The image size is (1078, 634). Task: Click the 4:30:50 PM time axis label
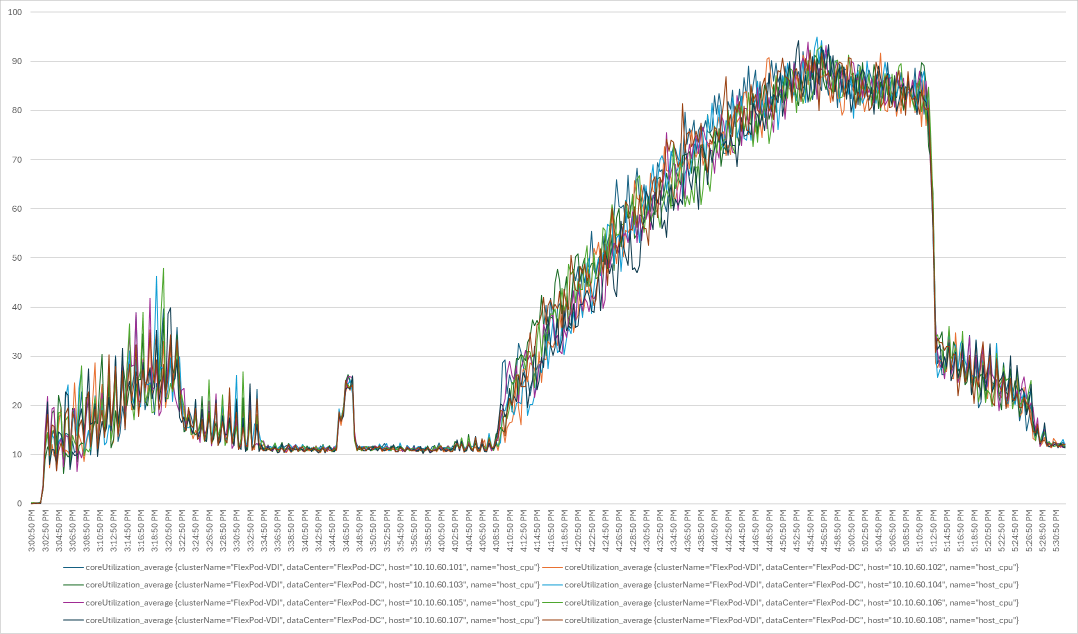coord(647,530)
